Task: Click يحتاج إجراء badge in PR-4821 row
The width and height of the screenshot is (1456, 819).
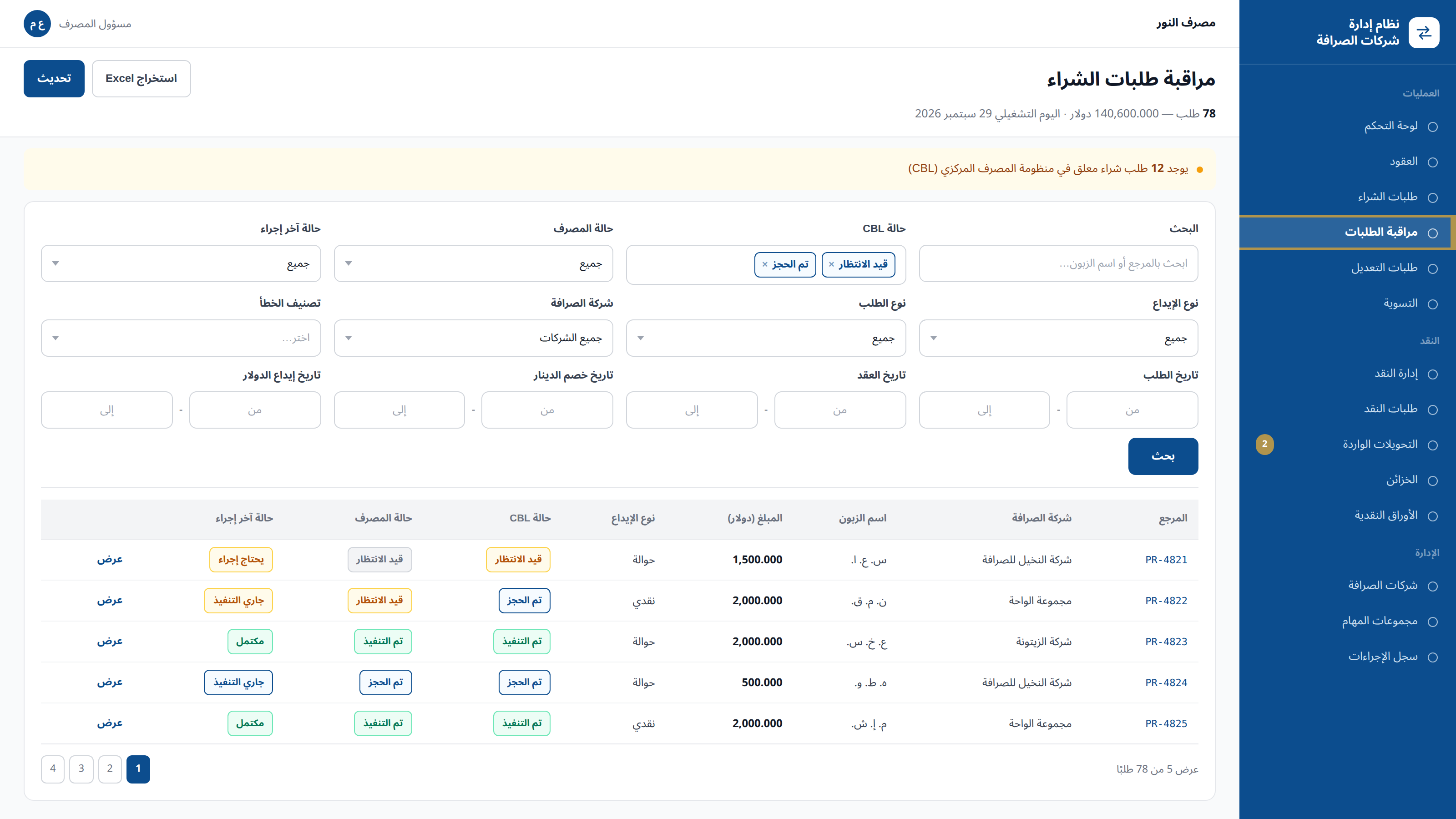Action: click(241, 560)
